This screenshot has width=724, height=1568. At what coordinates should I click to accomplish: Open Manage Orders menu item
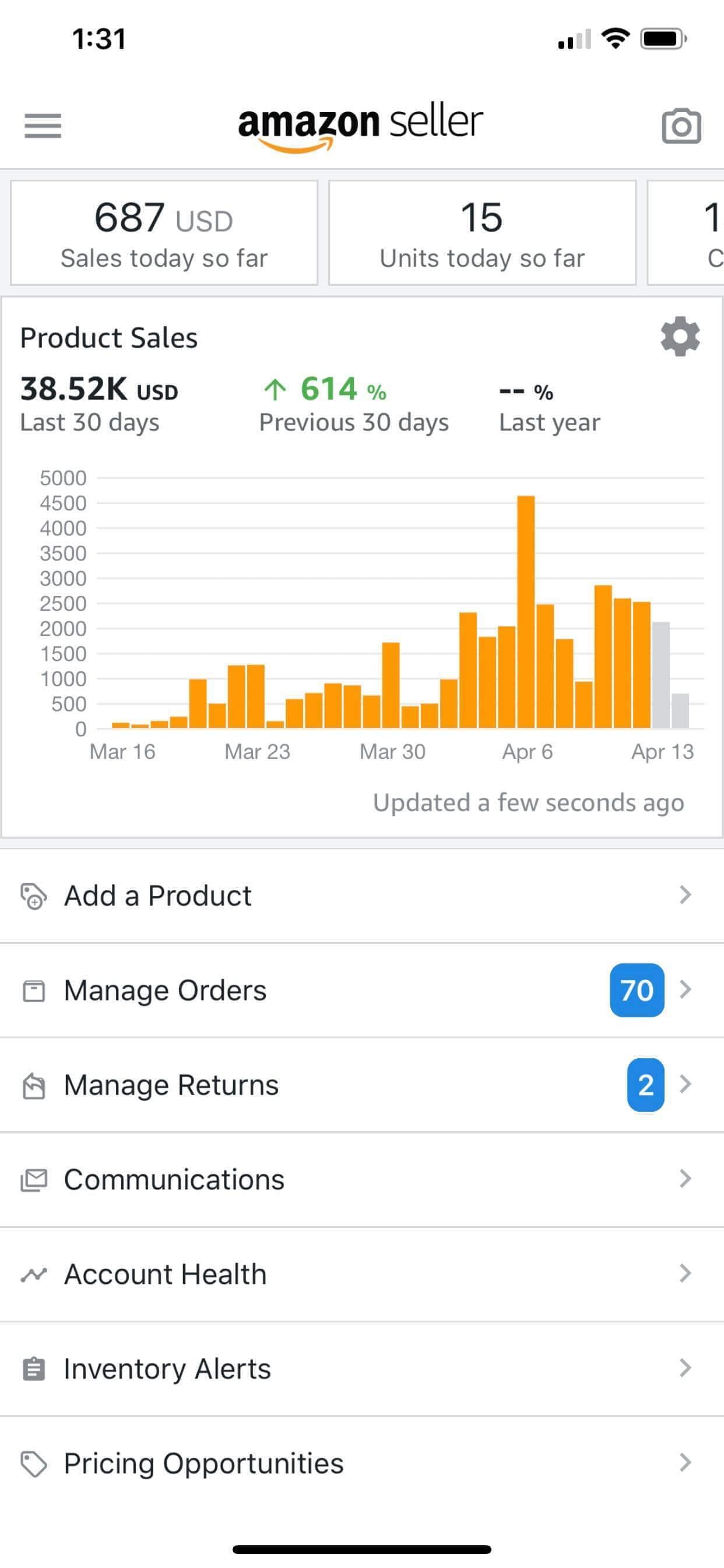point(166,991)
